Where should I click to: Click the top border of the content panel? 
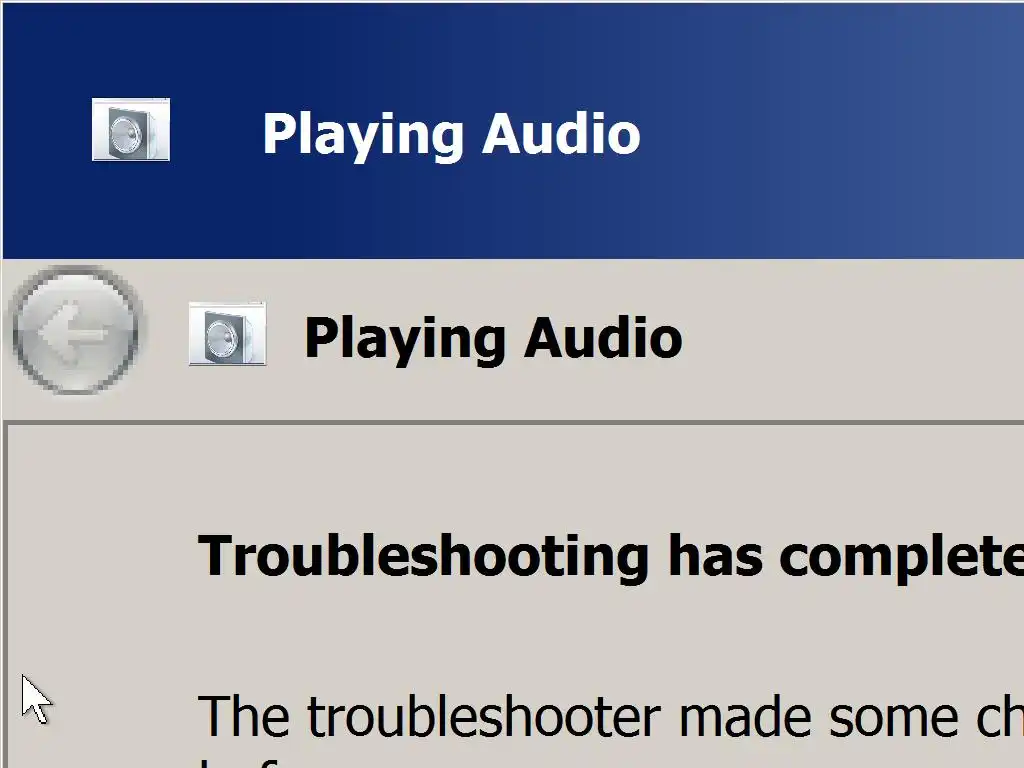coord(513,424)
